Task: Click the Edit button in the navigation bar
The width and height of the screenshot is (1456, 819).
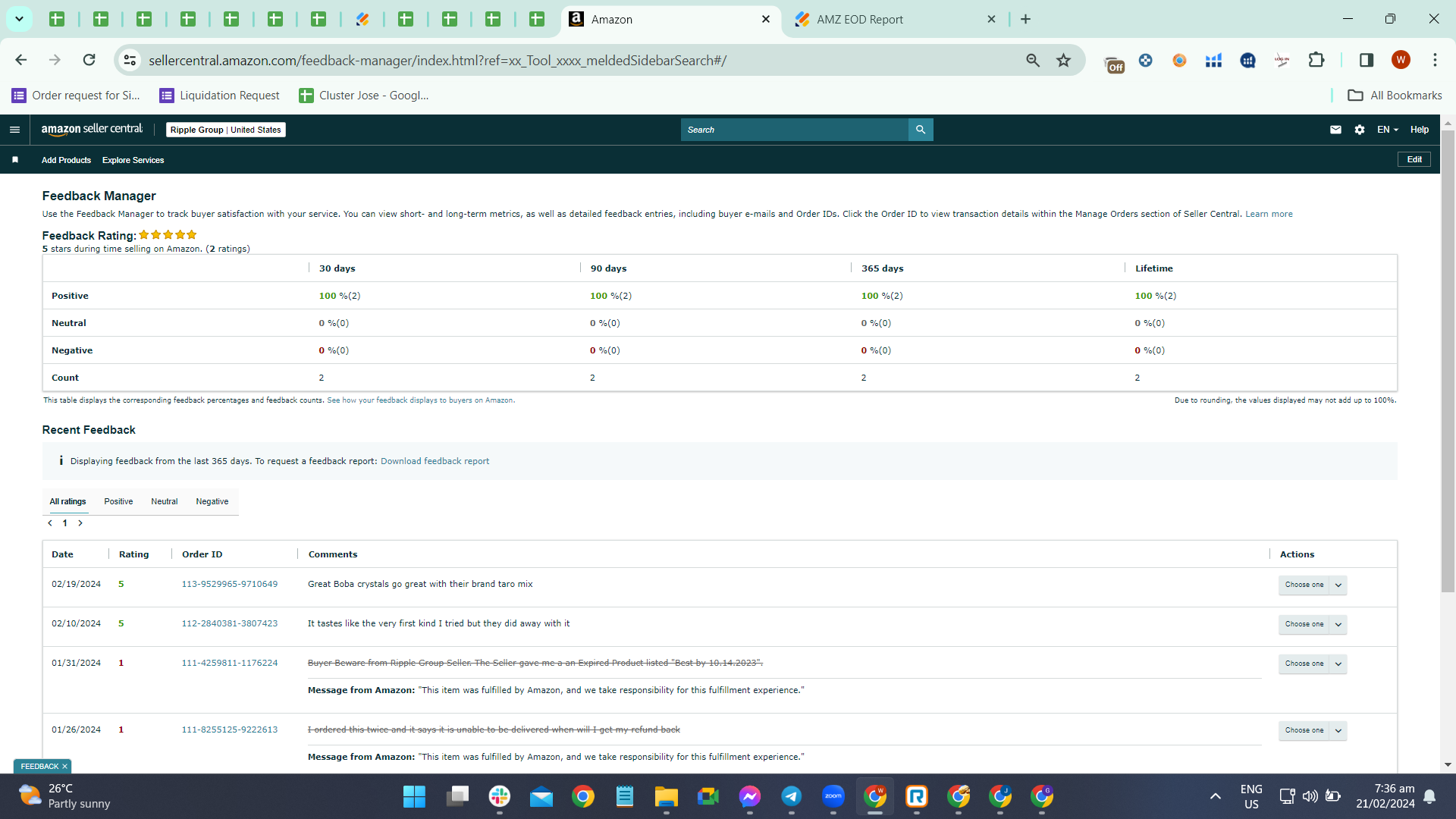Action: point(1414,159)
